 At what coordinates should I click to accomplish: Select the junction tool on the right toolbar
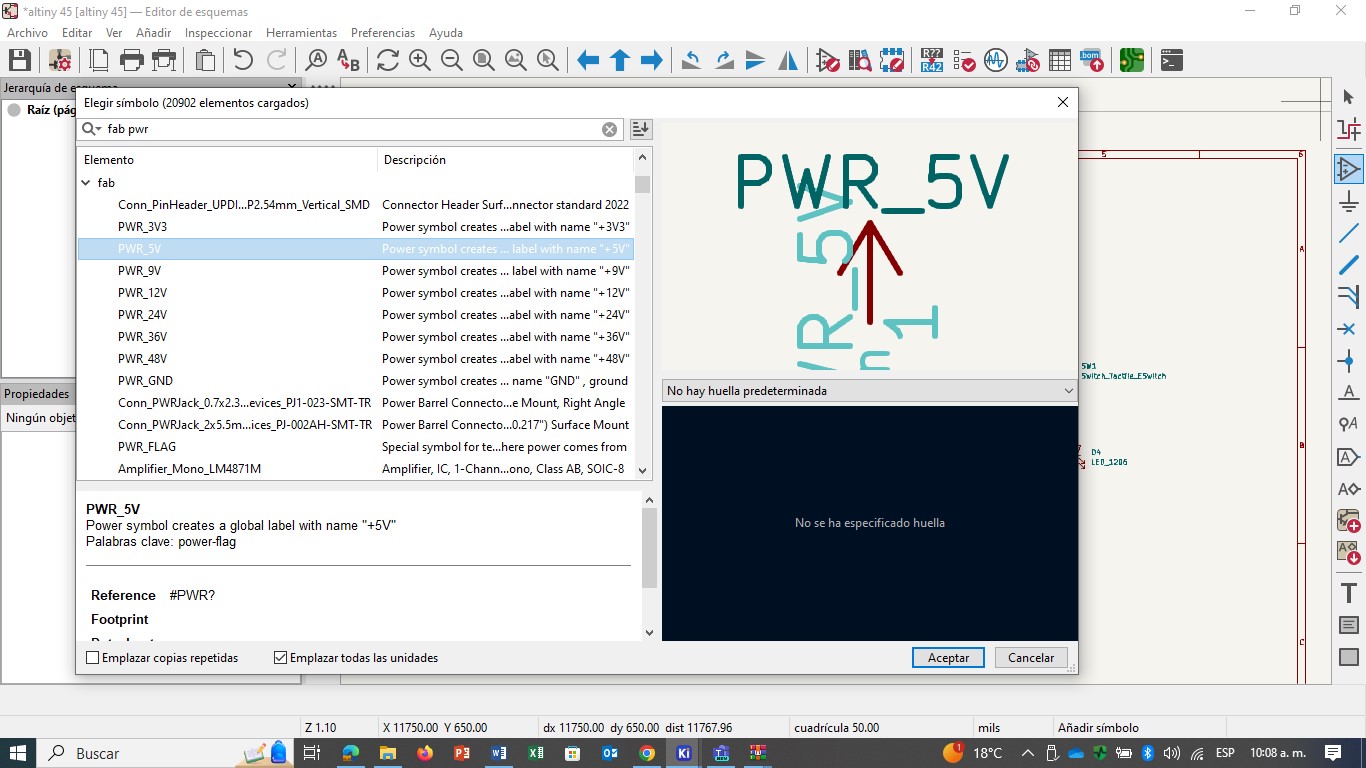point(1348,361)
